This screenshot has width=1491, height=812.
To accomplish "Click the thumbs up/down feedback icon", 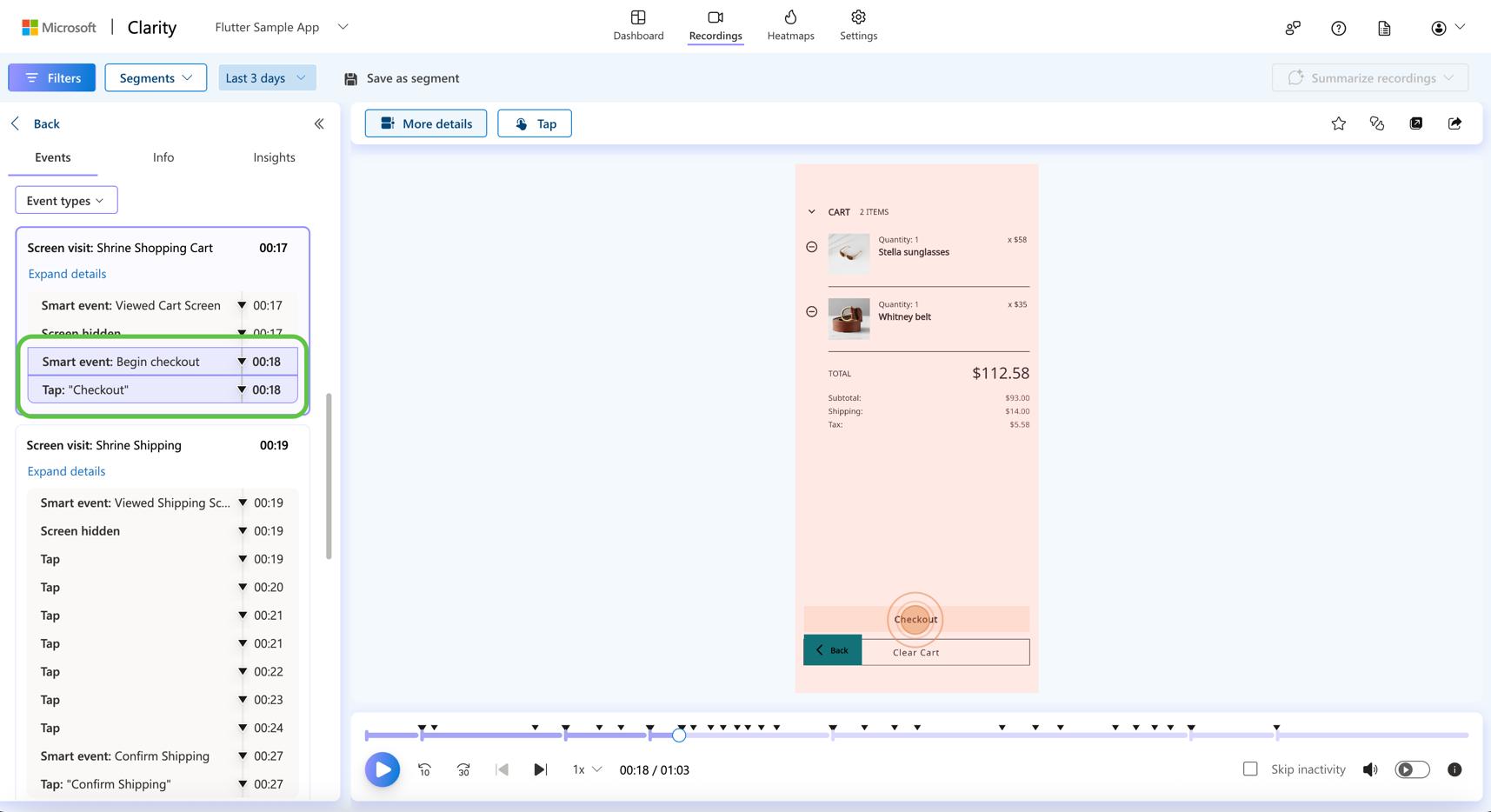I will point(1377,123).
